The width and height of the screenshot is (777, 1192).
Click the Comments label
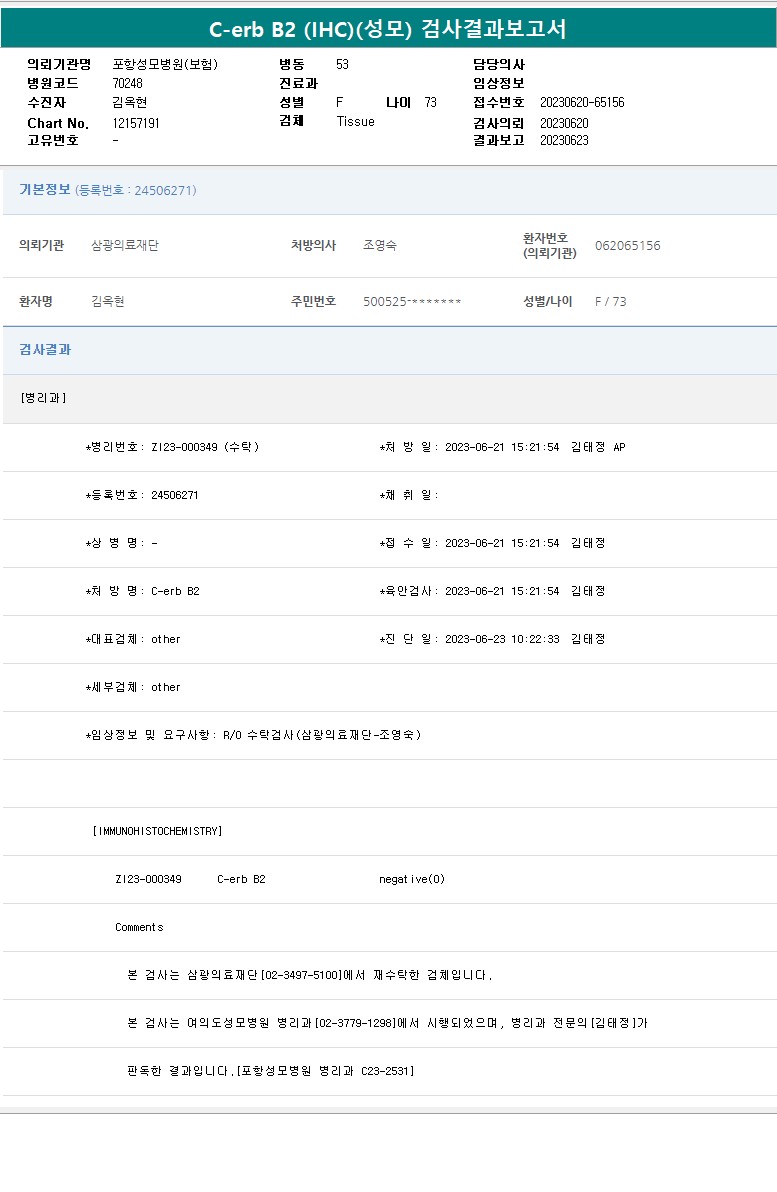coord(139,927)
